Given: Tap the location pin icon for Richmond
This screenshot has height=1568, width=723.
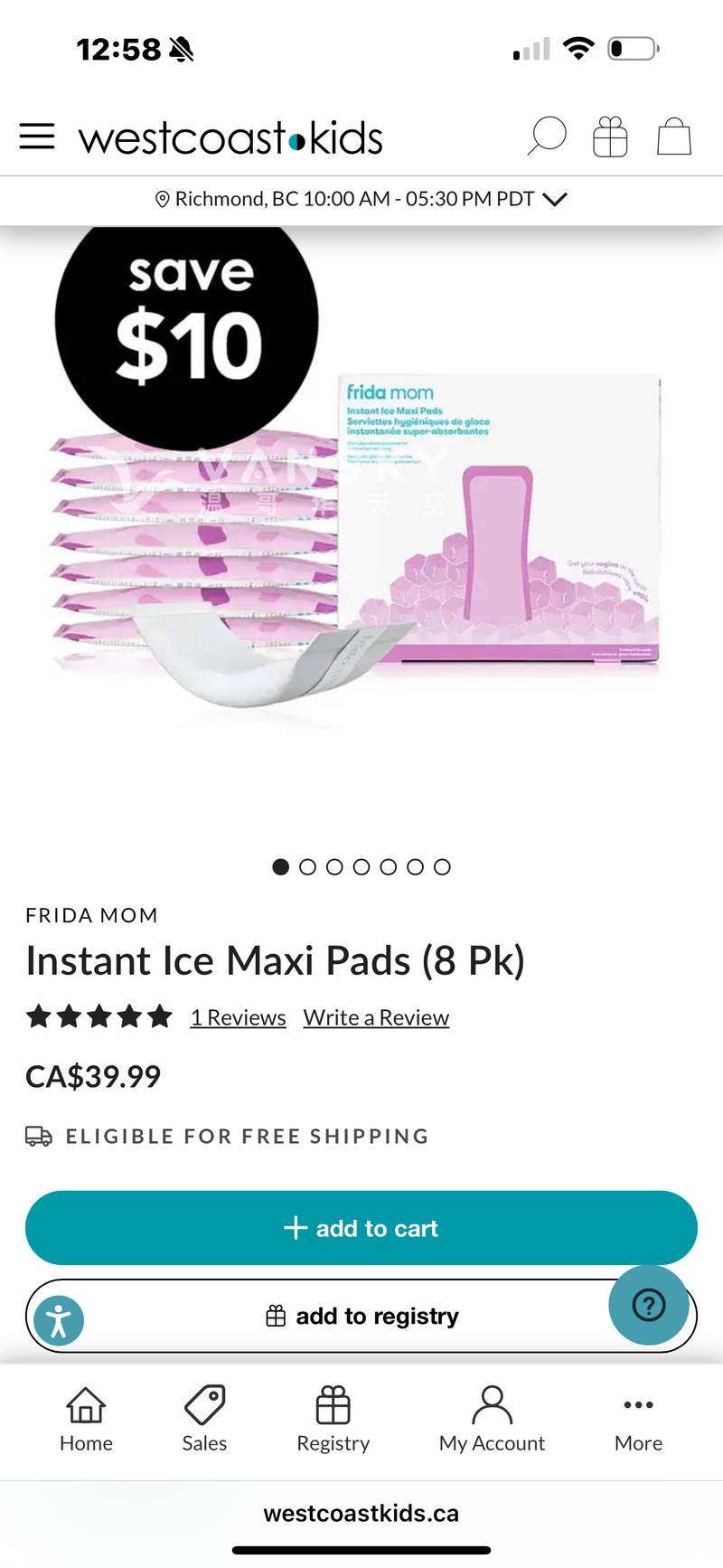Looking at the screenshot, I should [163, 199].
